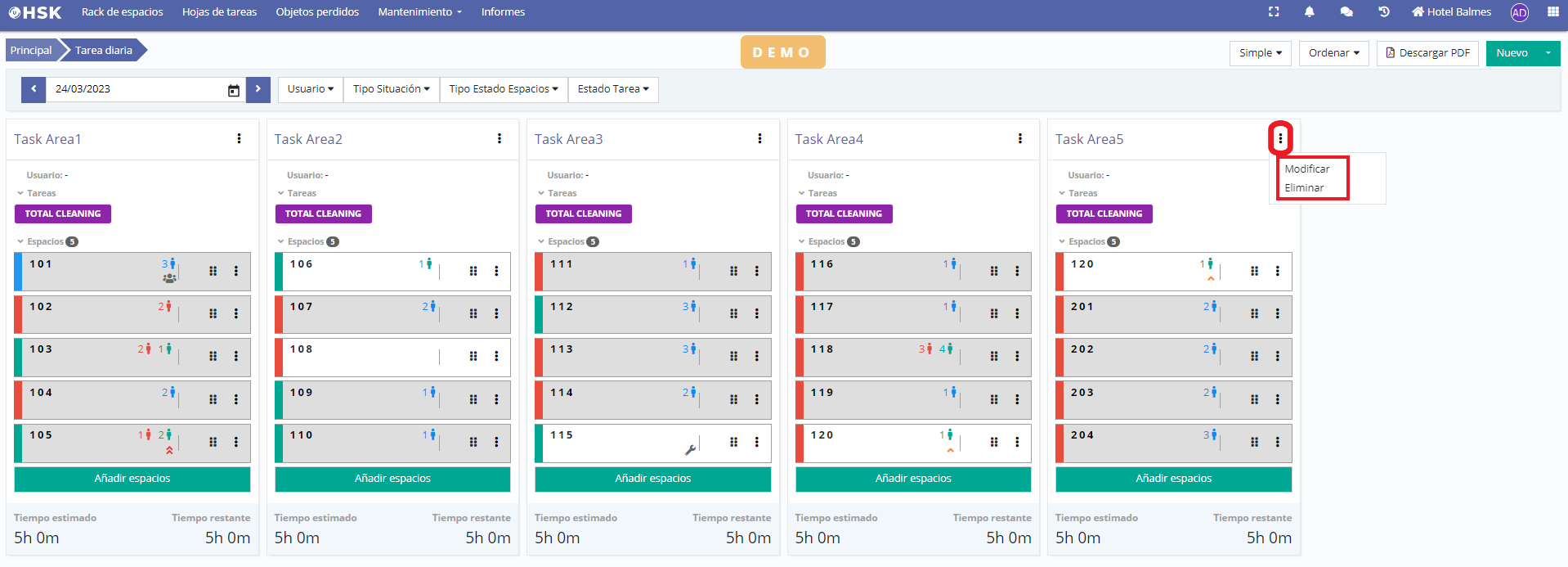Viewport: 1568px width, 567px height.
Task: Open the chat messages icon
Action: [1346, 11]
